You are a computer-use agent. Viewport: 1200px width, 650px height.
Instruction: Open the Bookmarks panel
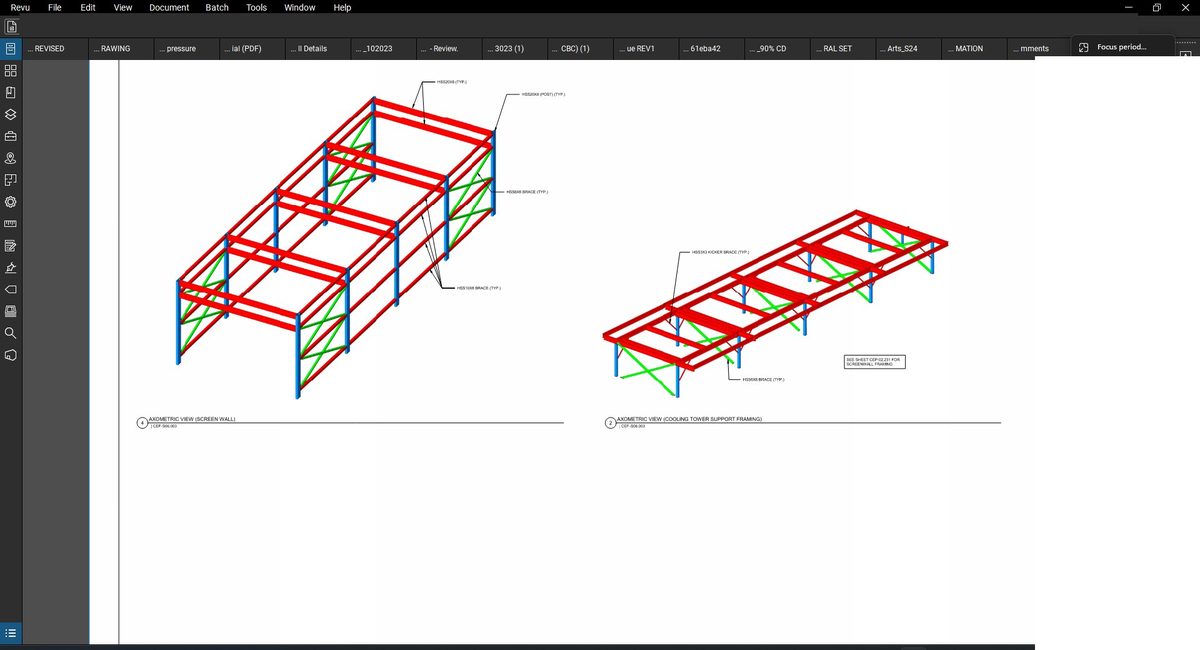pos(11,91)
